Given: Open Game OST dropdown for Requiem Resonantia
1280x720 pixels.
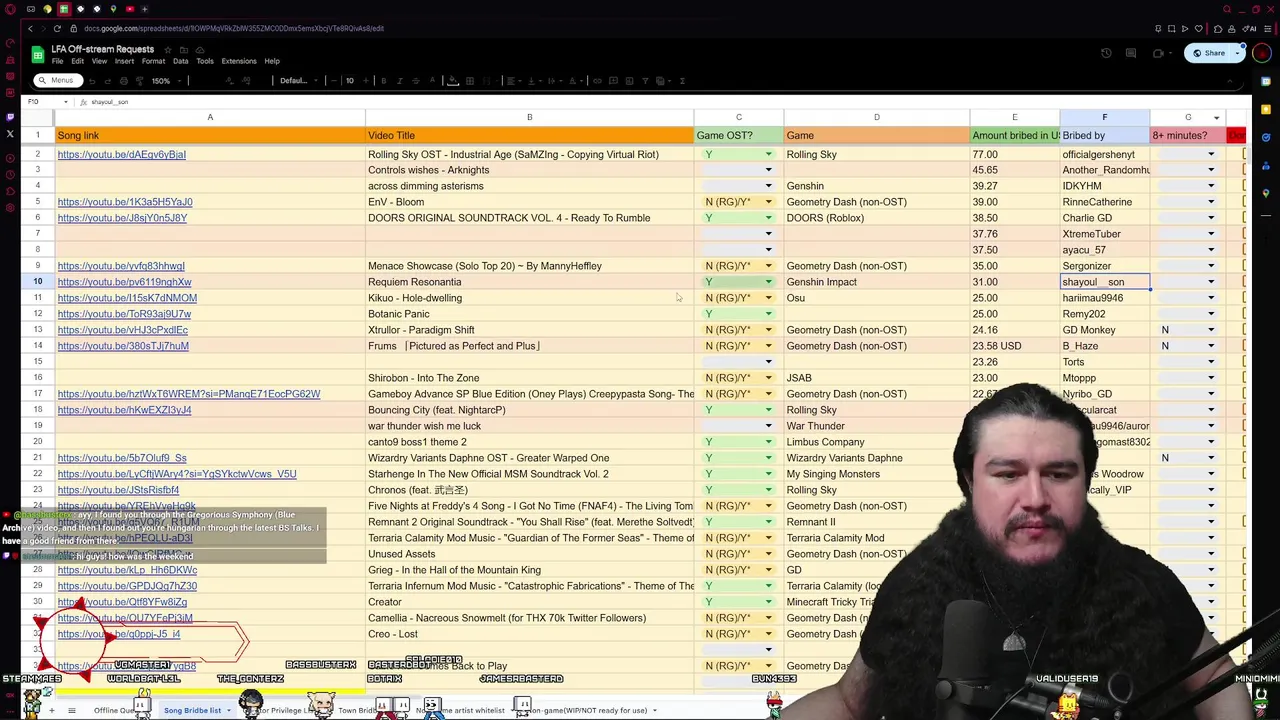Looking at the screenshot, I should coord(768,282).
